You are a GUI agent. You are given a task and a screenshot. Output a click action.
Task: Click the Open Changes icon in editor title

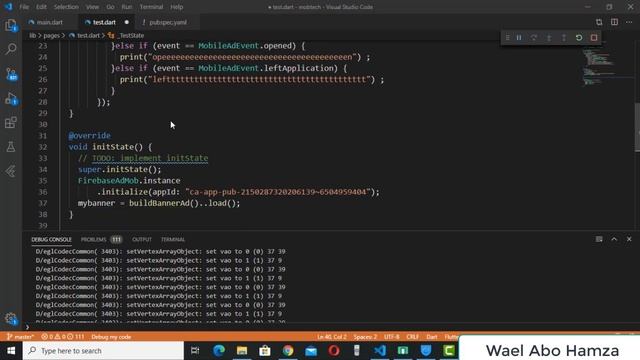(599, 22)
